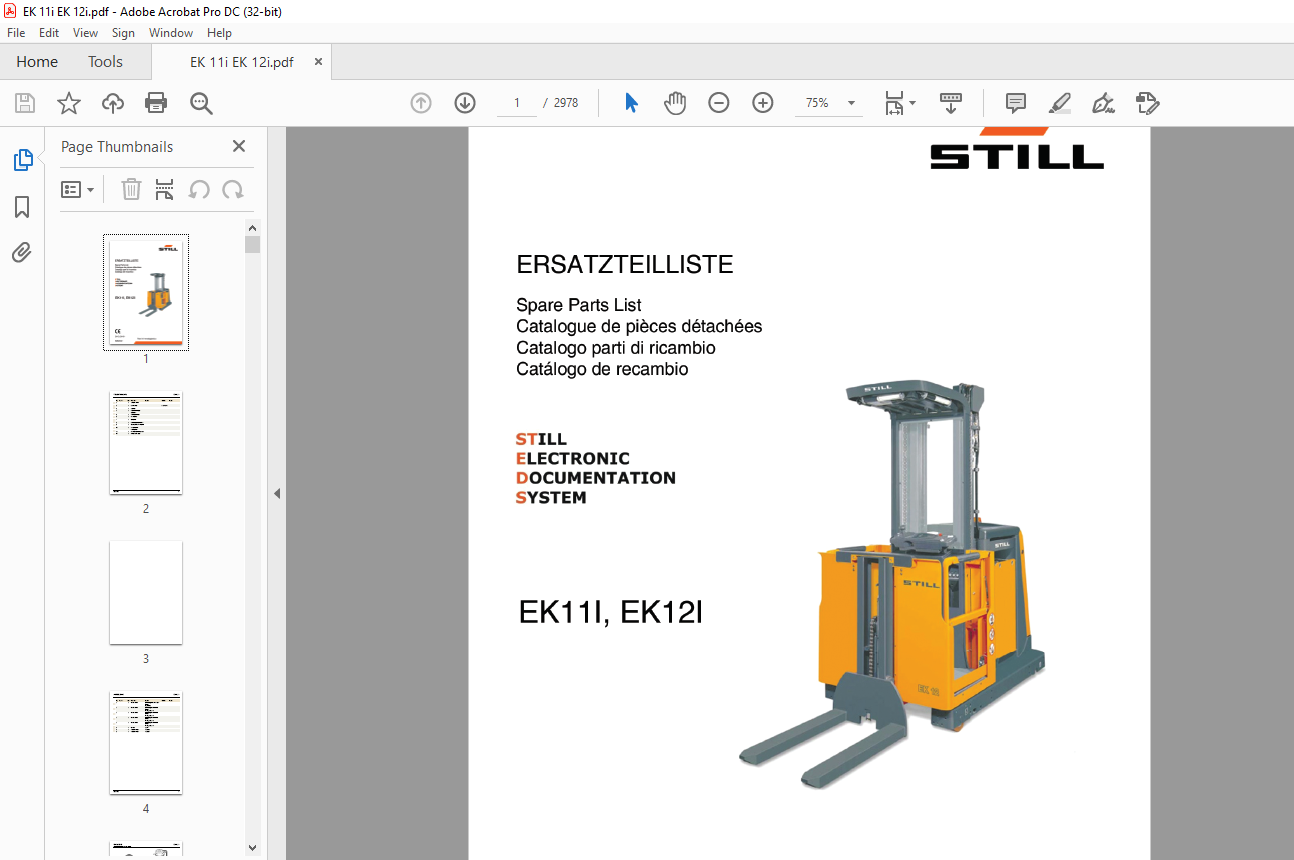The height and width of the screenshot is (860, 1294).
Task: Select blank page 3 thumbnail
Action: (x=146, y=593)
